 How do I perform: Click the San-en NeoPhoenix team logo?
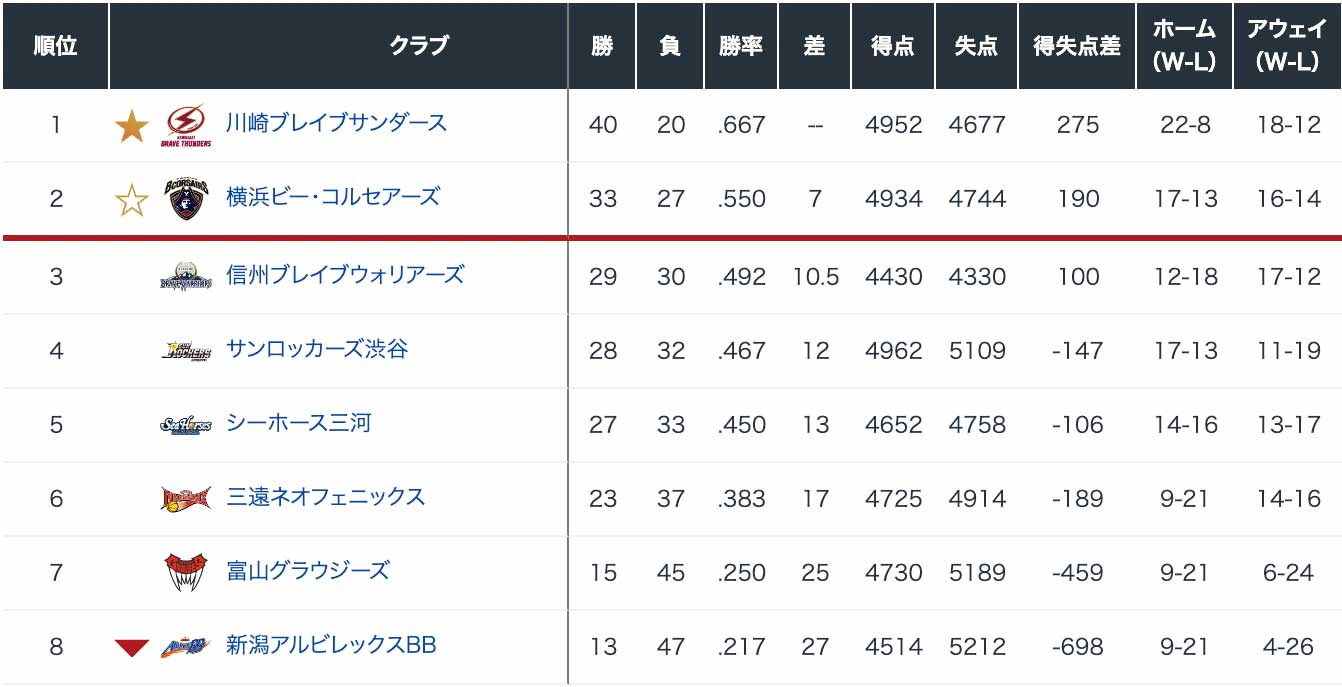tap(186, 498)
